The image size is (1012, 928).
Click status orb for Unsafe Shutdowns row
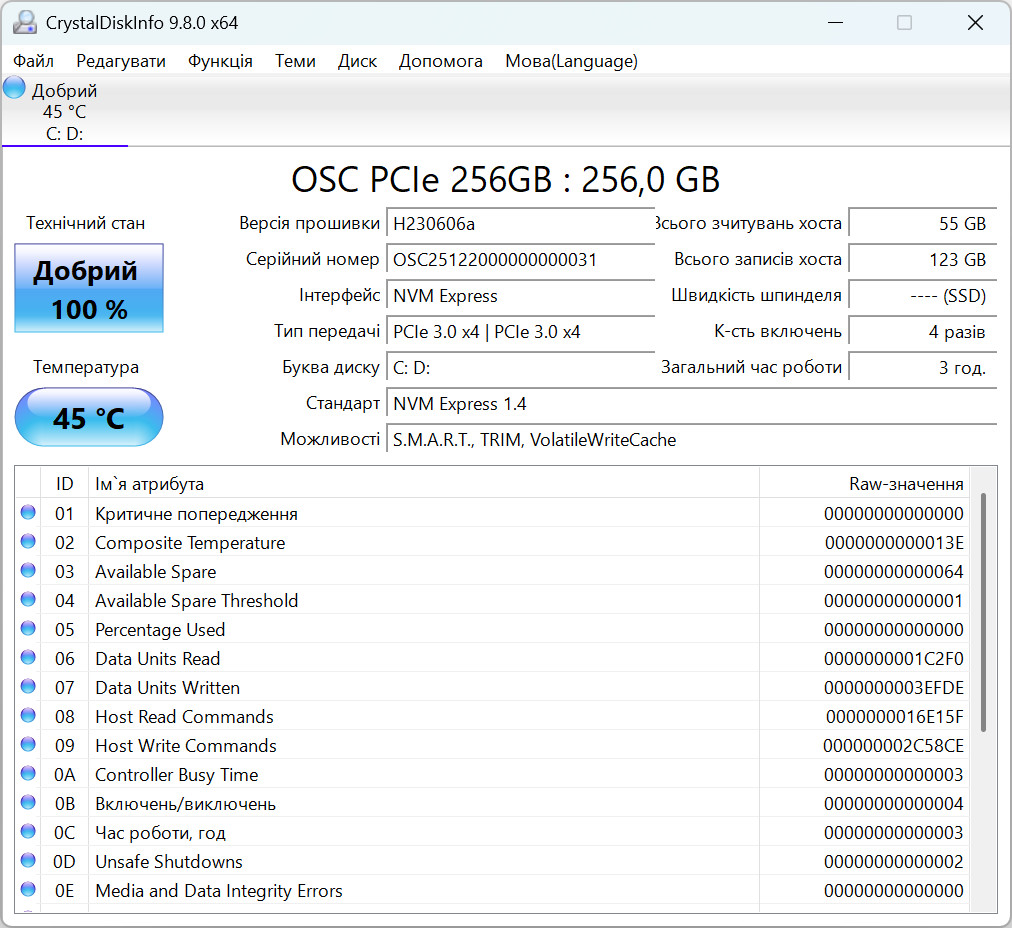(x=28, y=860)
